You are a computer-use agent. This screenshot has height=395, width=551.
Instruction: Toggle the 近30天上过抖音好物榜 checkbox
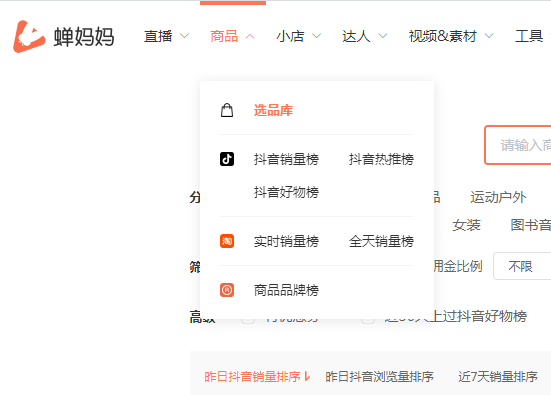tap(368, 317)
